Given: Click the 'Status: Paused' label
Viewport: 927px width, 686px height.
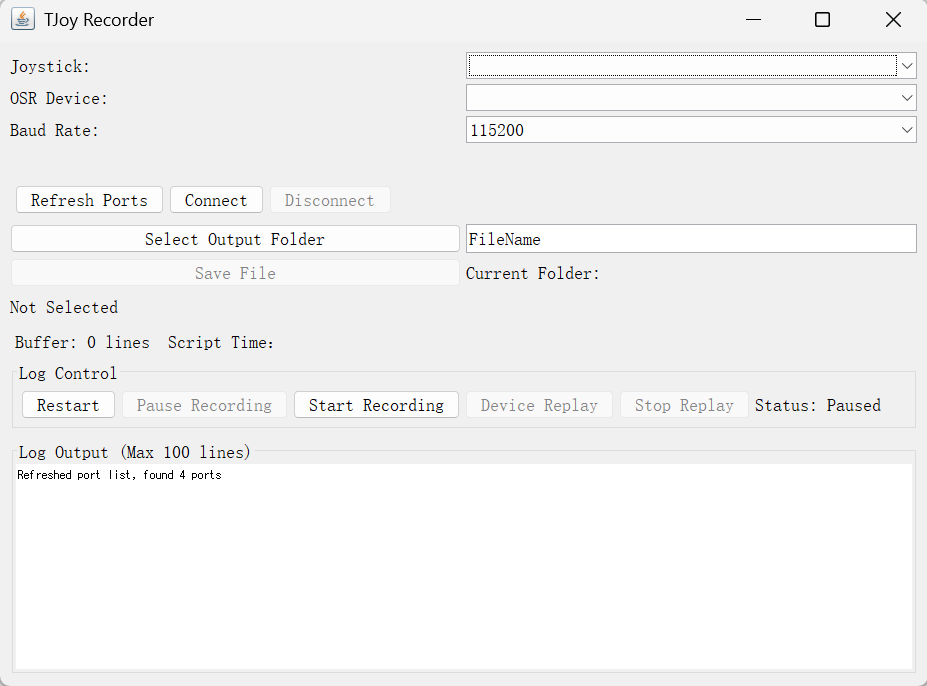Looking at the screenshot, I should pyautogui.click(x=817, y=405).
